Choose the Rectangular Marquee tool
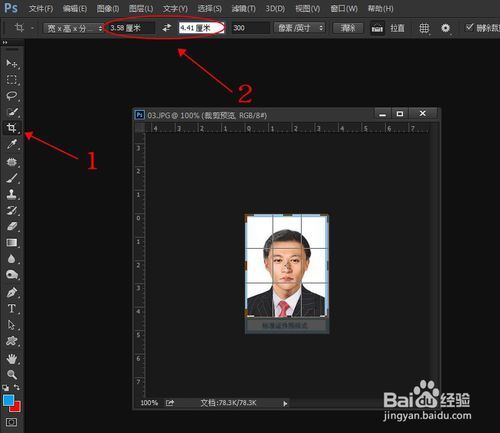The height and width of the screenshot is (433, 500). pyautogui.click(x=12, y=80)
